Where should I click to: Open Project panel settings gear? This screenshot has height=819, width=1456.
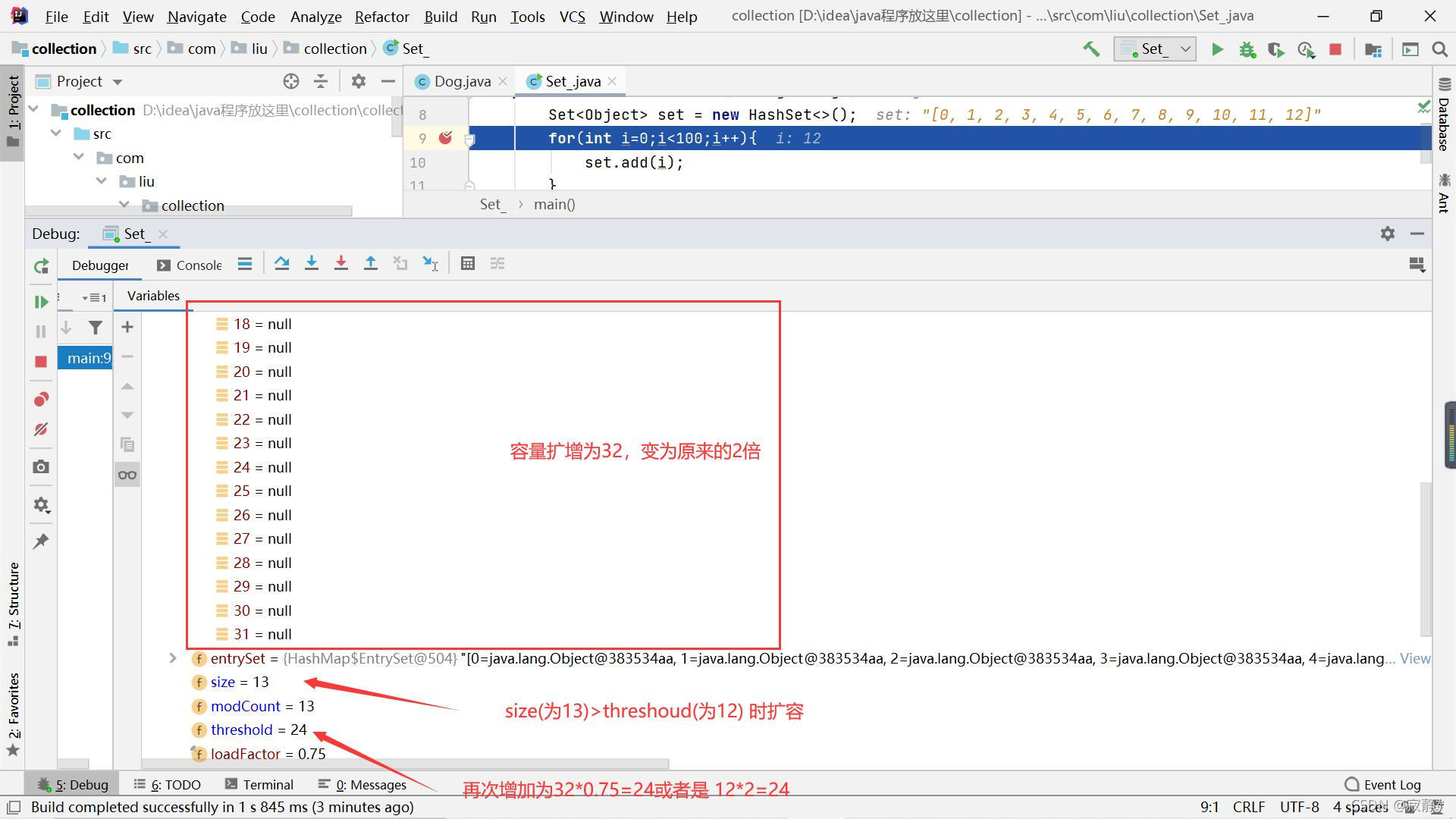click(x=359, y=81)
